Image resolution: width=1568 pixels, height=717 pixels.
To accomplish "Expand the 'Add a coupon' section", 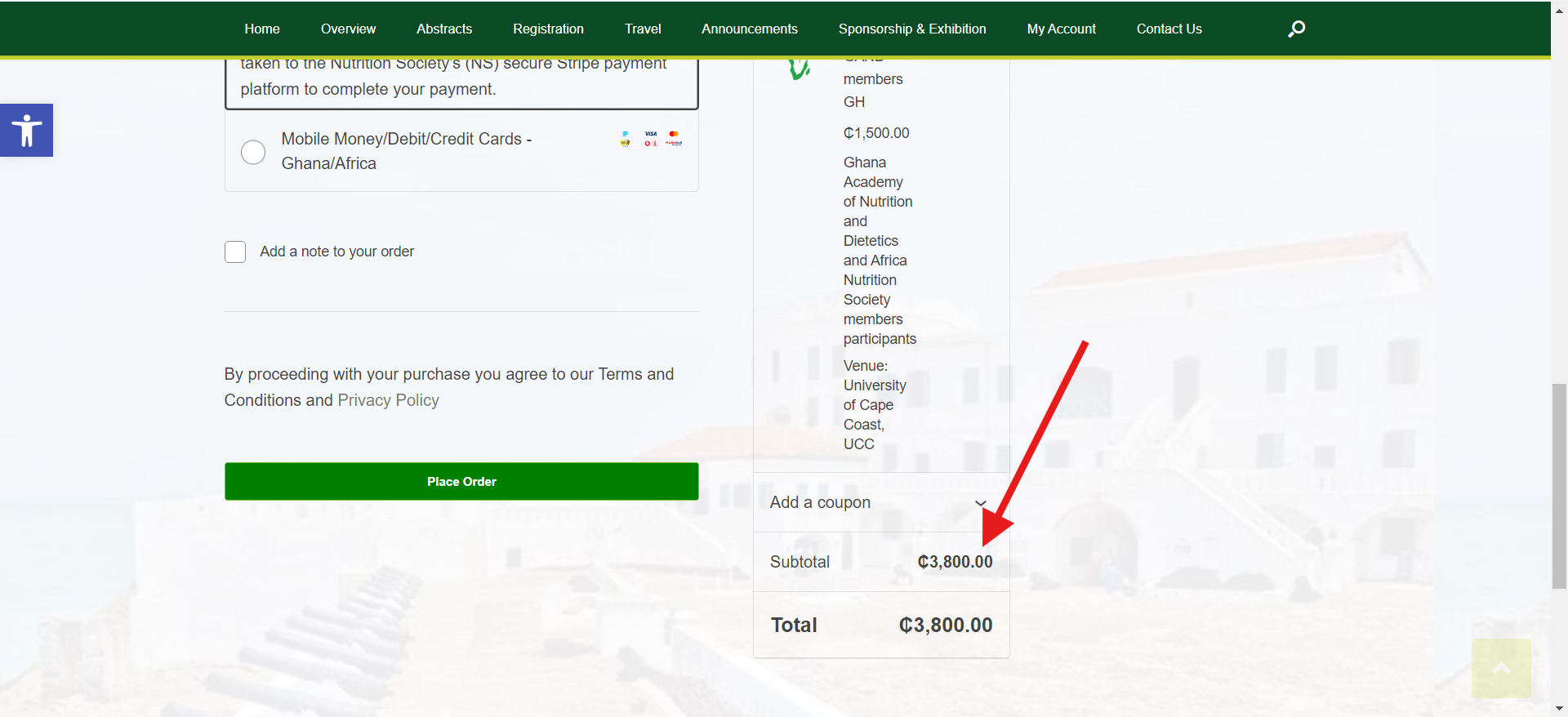I will point(820,502).
